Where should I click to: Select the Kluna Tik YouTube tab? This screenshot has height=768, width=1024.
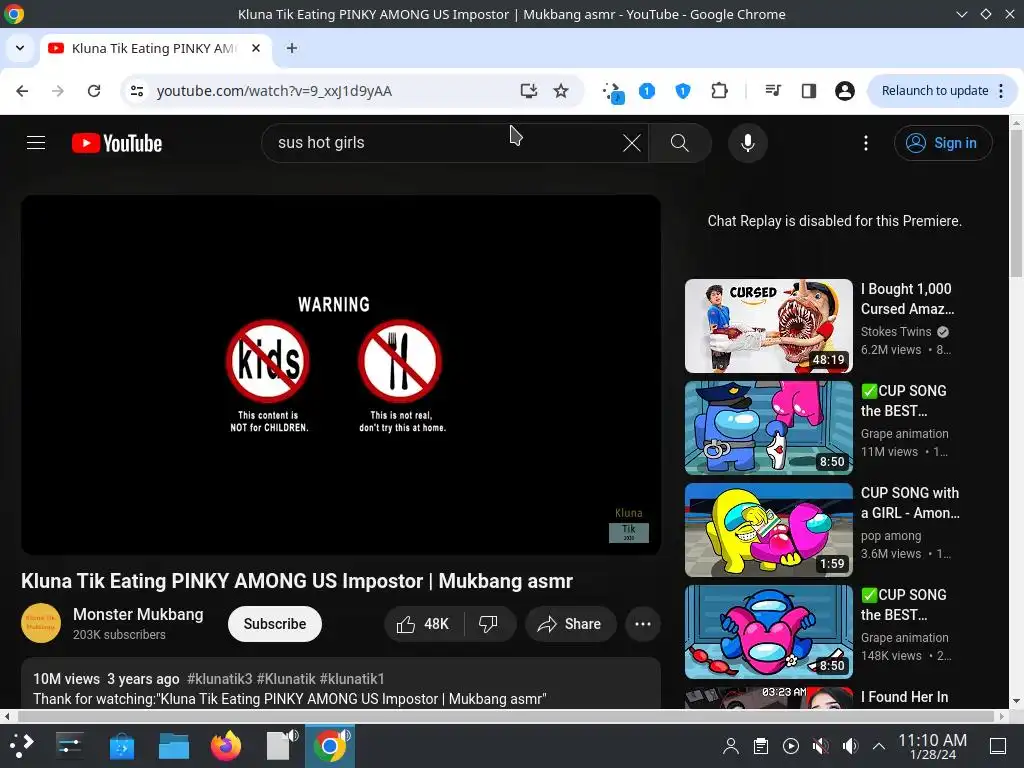pyautogui.click(x=153, y=48)
